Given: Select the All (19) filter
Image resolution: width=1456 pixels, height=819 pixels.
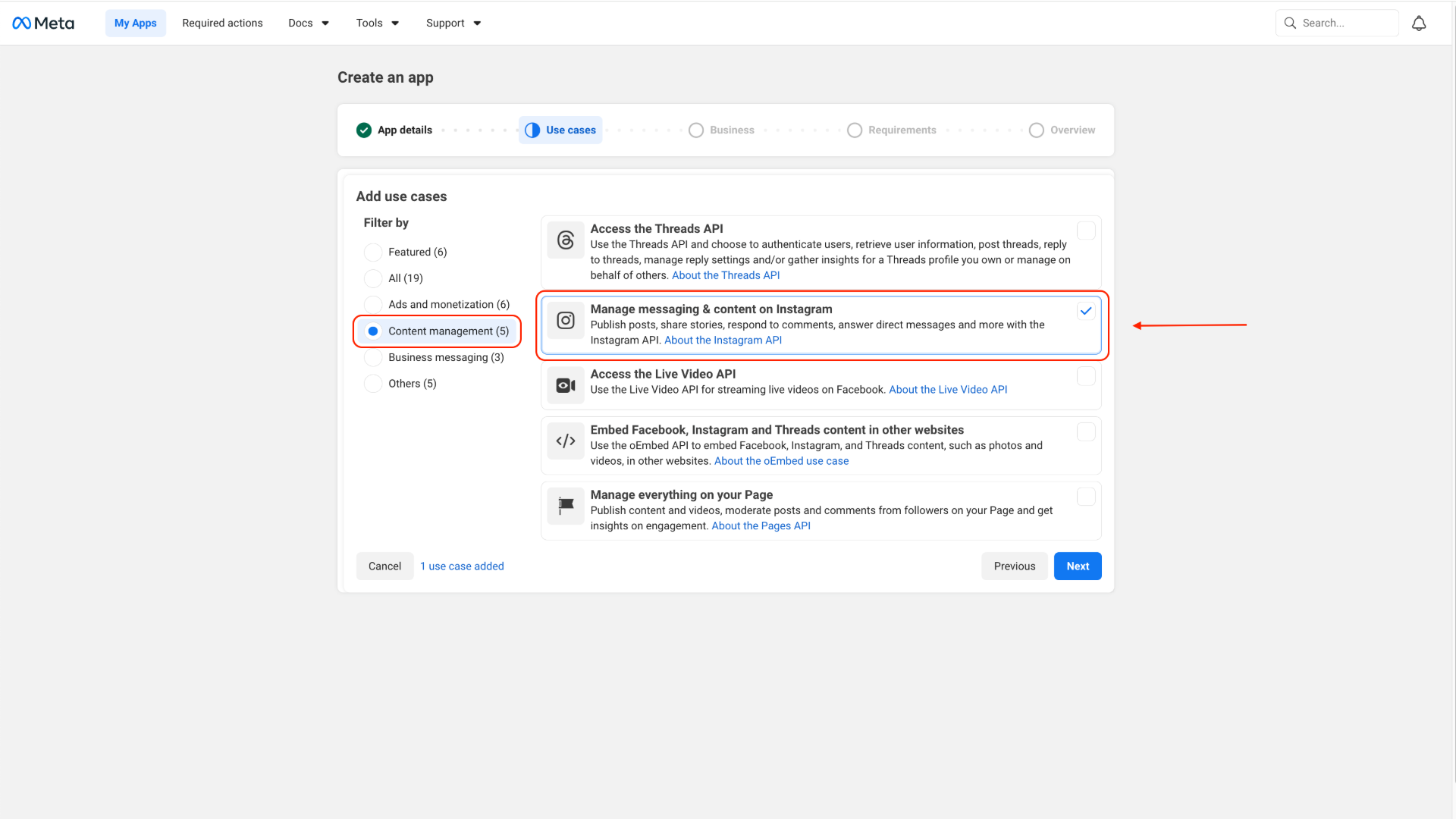Looking at the screenshot, I should coord(373,278).
